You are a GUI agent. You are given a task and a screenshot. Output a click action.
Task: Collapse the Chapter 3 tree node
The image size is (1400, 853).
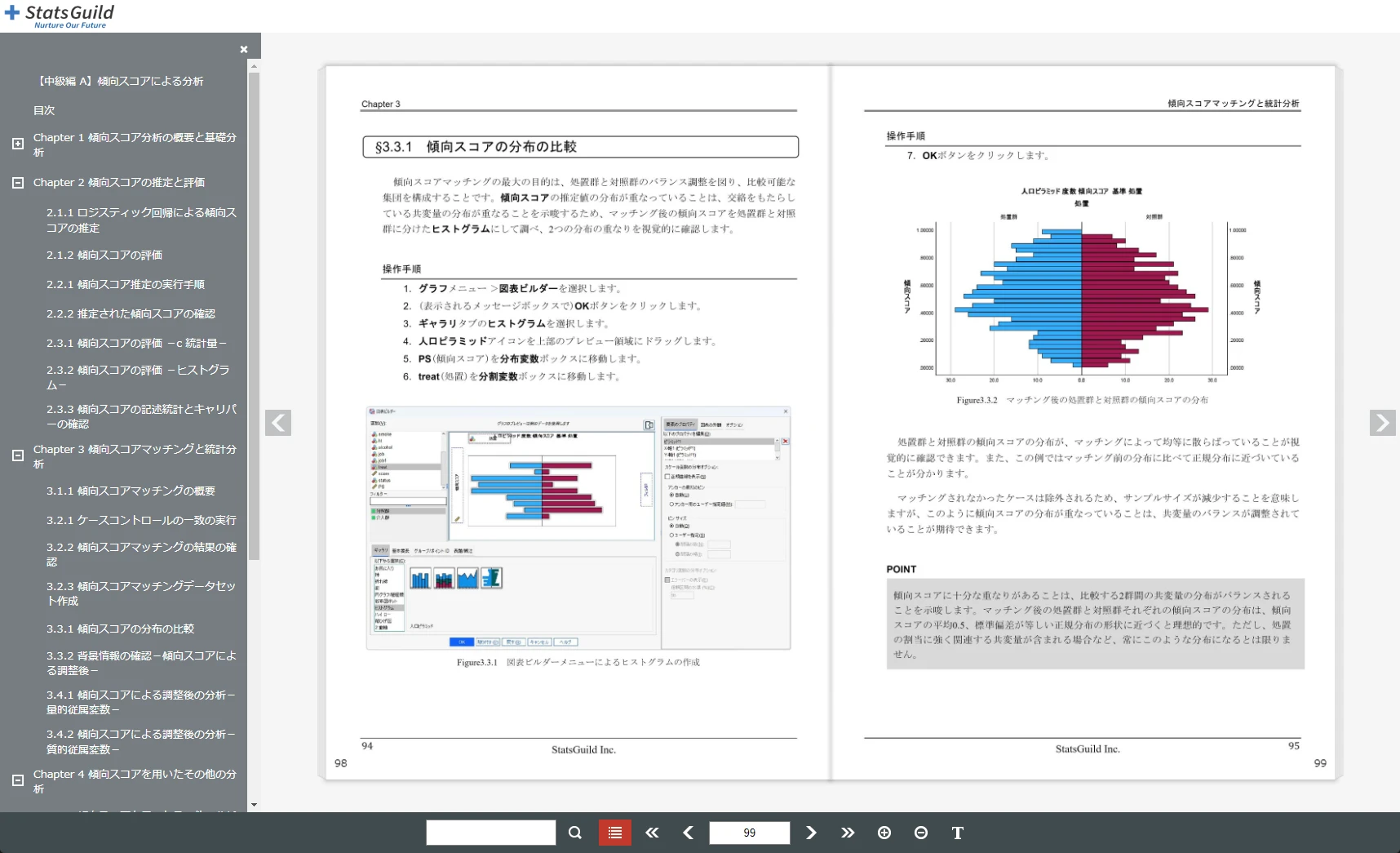(17, 455)
